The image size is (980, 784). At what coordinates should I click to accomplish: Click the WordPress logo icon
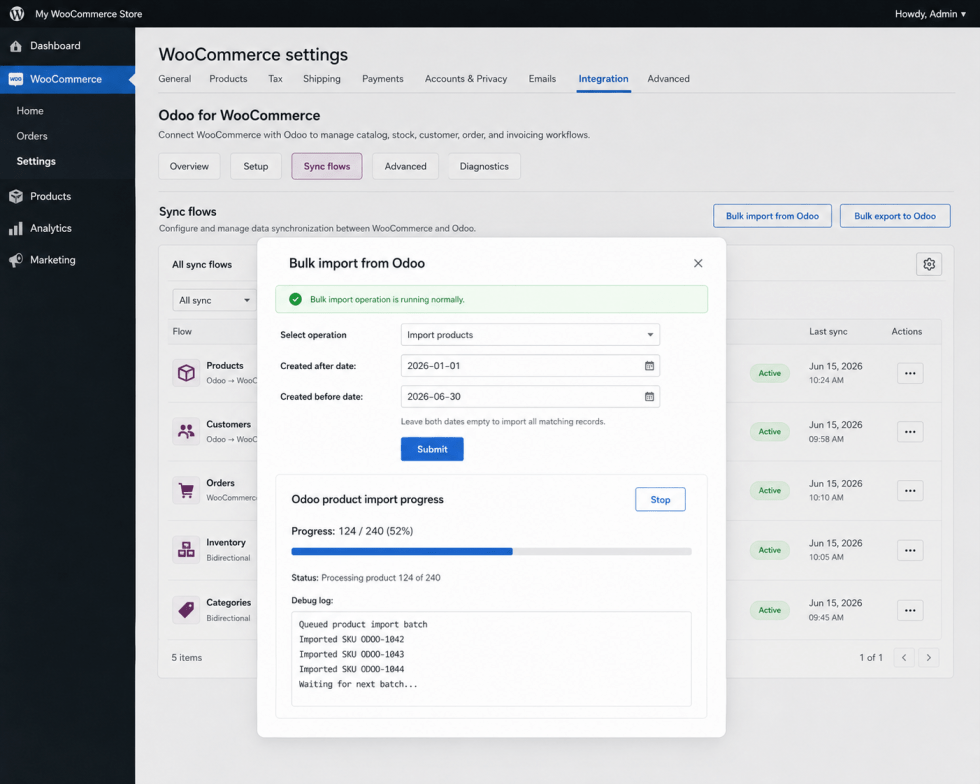(x=17, y=13)
